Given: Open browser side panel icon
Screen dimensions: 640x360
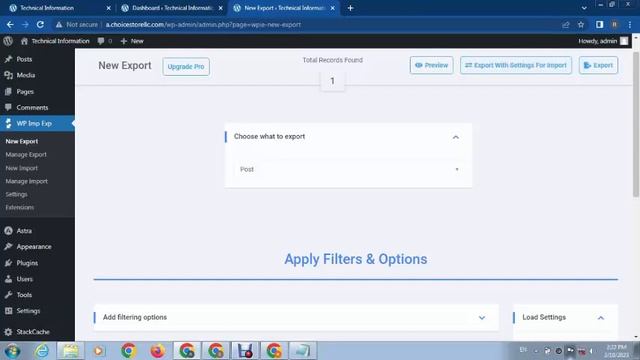Looking at the screenshot, I should (599, 24).
